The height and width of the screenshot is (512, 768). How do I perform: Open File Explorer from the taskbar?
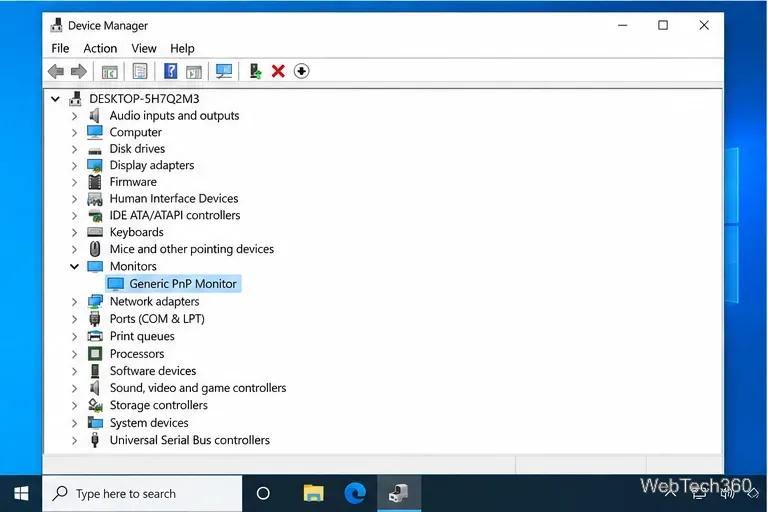(313, 493)
